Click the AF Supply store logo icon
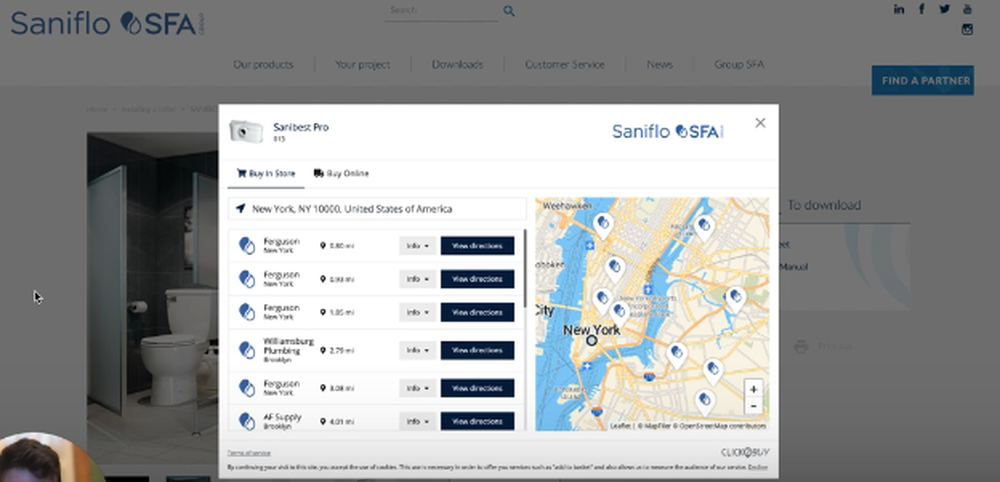The image size is (1000, 482). [x=247, y=421]
